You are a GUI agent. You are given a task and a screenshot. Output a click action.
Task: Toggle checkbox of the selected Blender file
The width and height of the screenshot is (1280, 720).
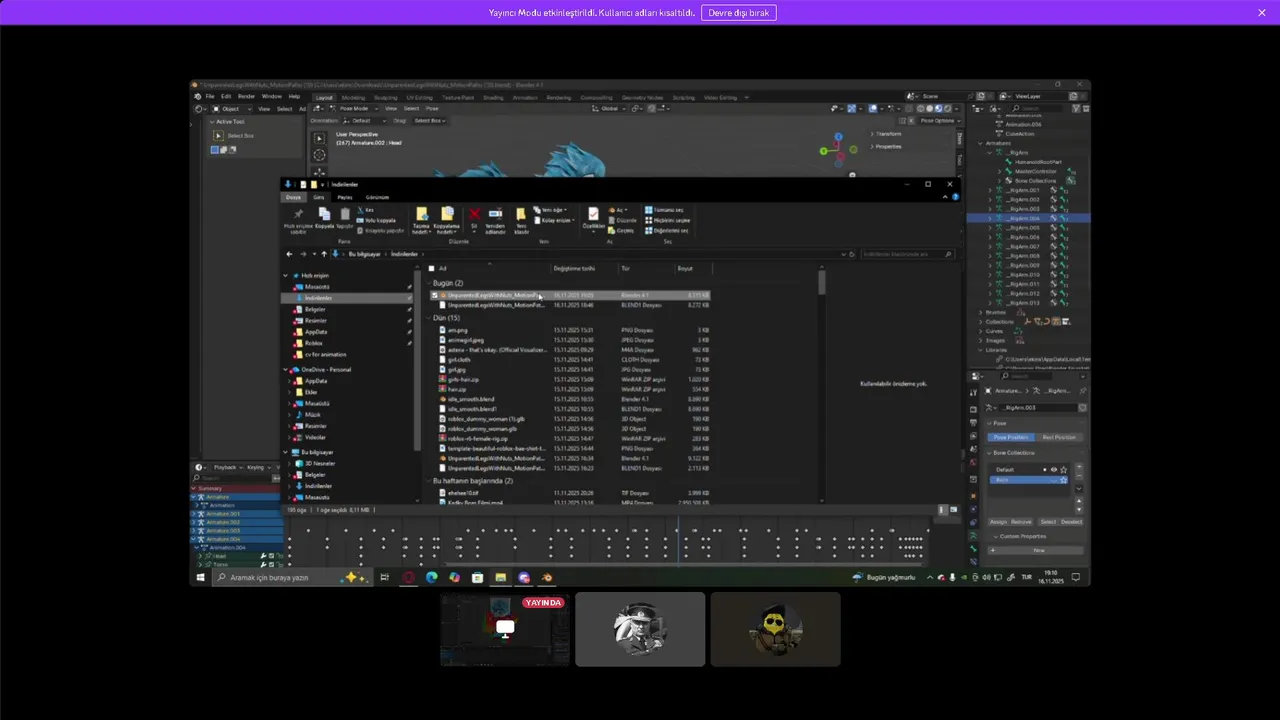(434, 295)
